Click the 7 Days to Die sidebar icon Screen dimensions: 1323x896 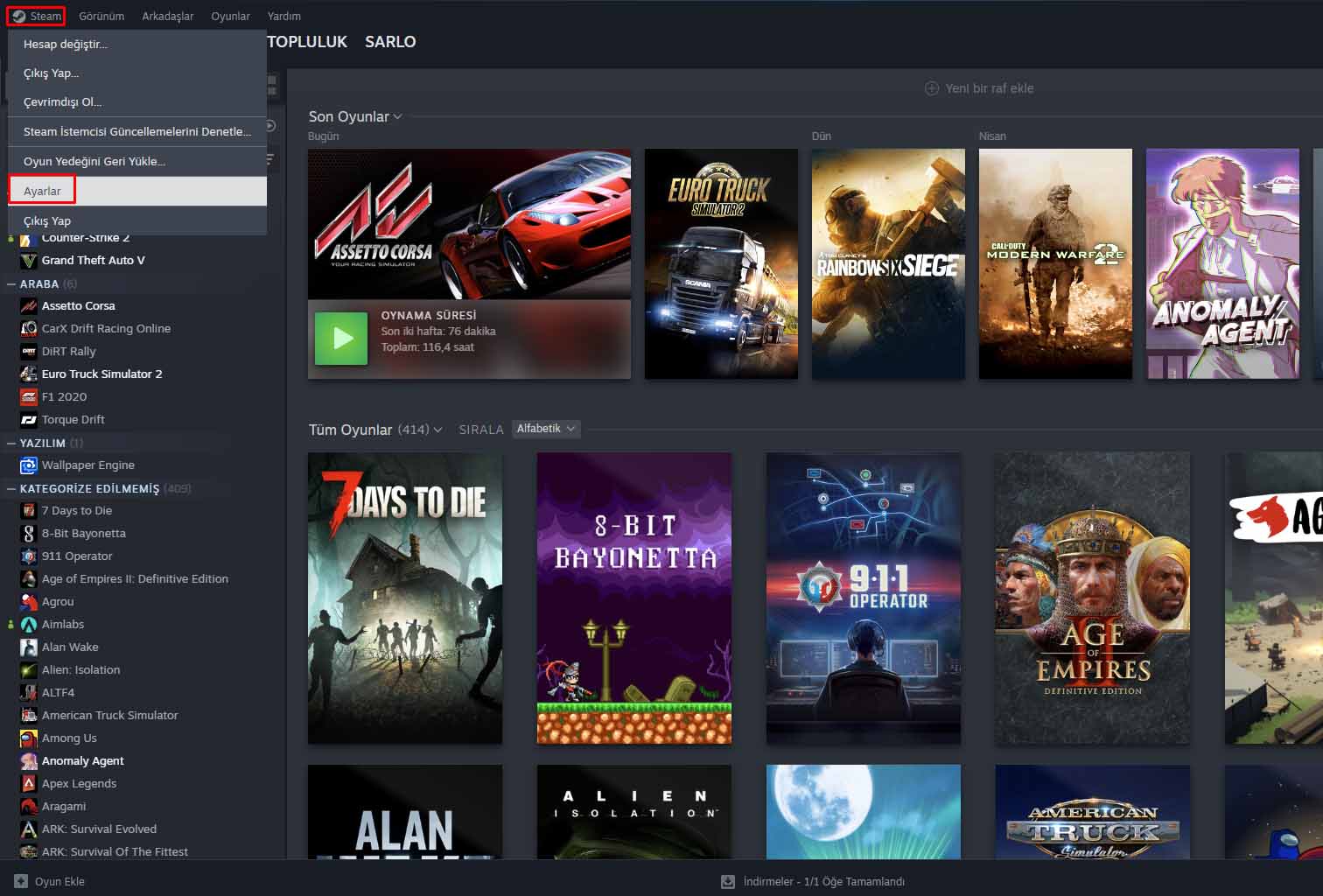click(28, 510)
